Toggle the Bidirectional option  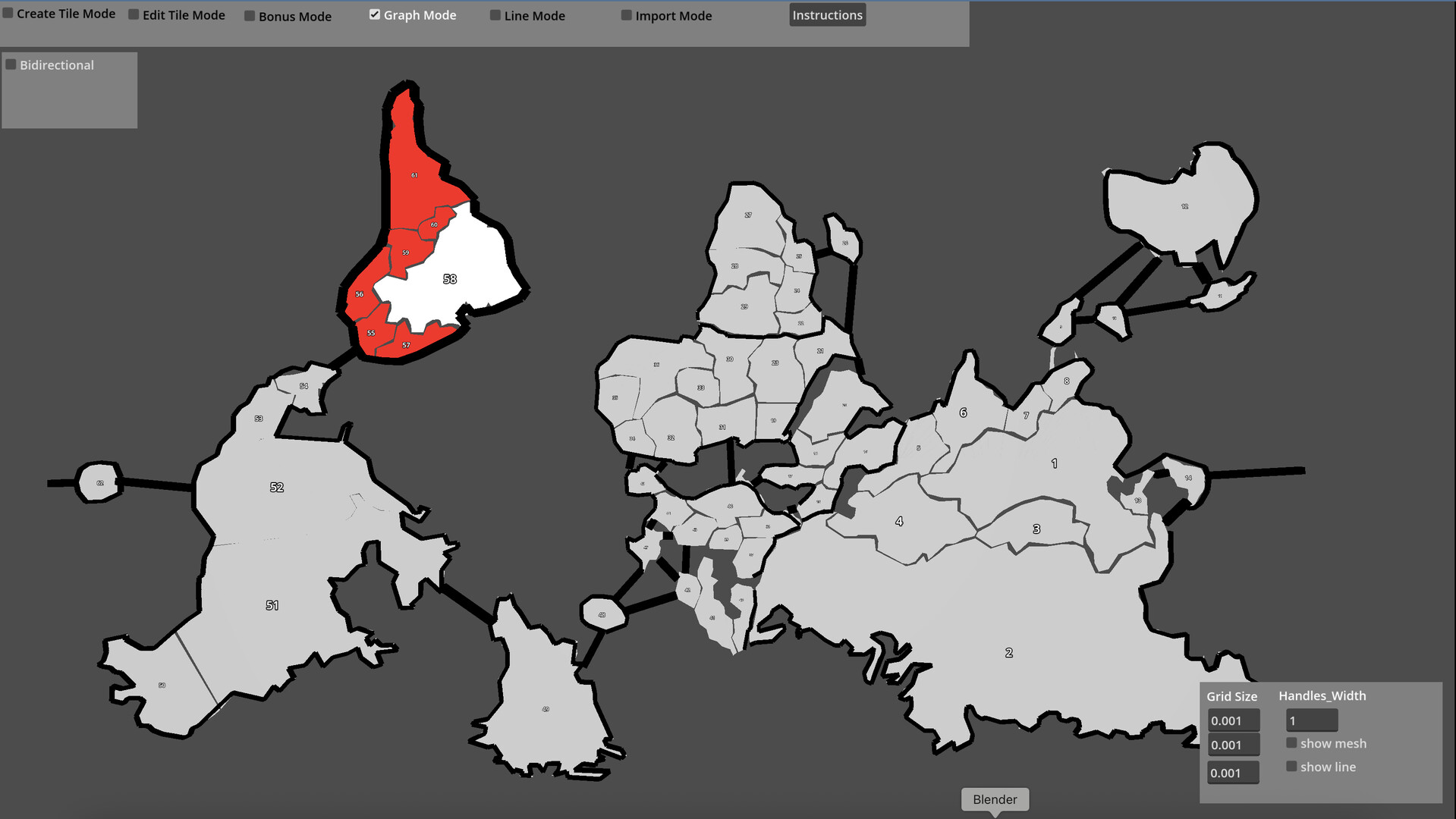(x=11, y=64)
